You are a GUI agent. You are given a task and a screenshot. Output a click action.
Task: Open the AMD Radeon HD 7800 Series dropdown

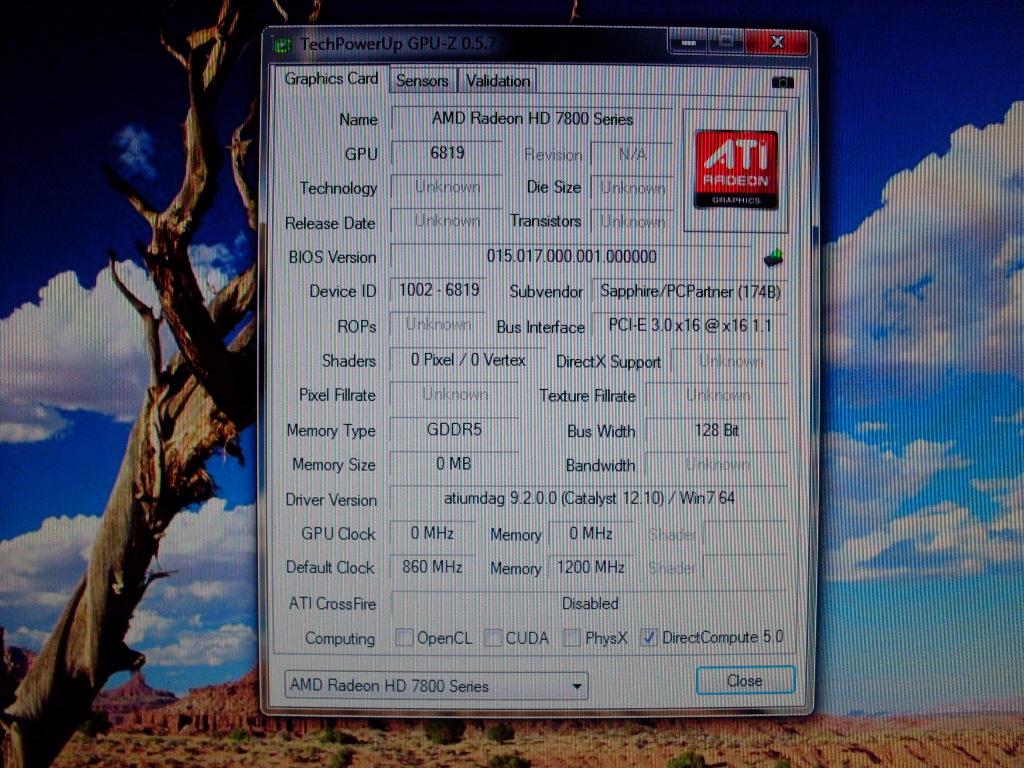[436, 685]
